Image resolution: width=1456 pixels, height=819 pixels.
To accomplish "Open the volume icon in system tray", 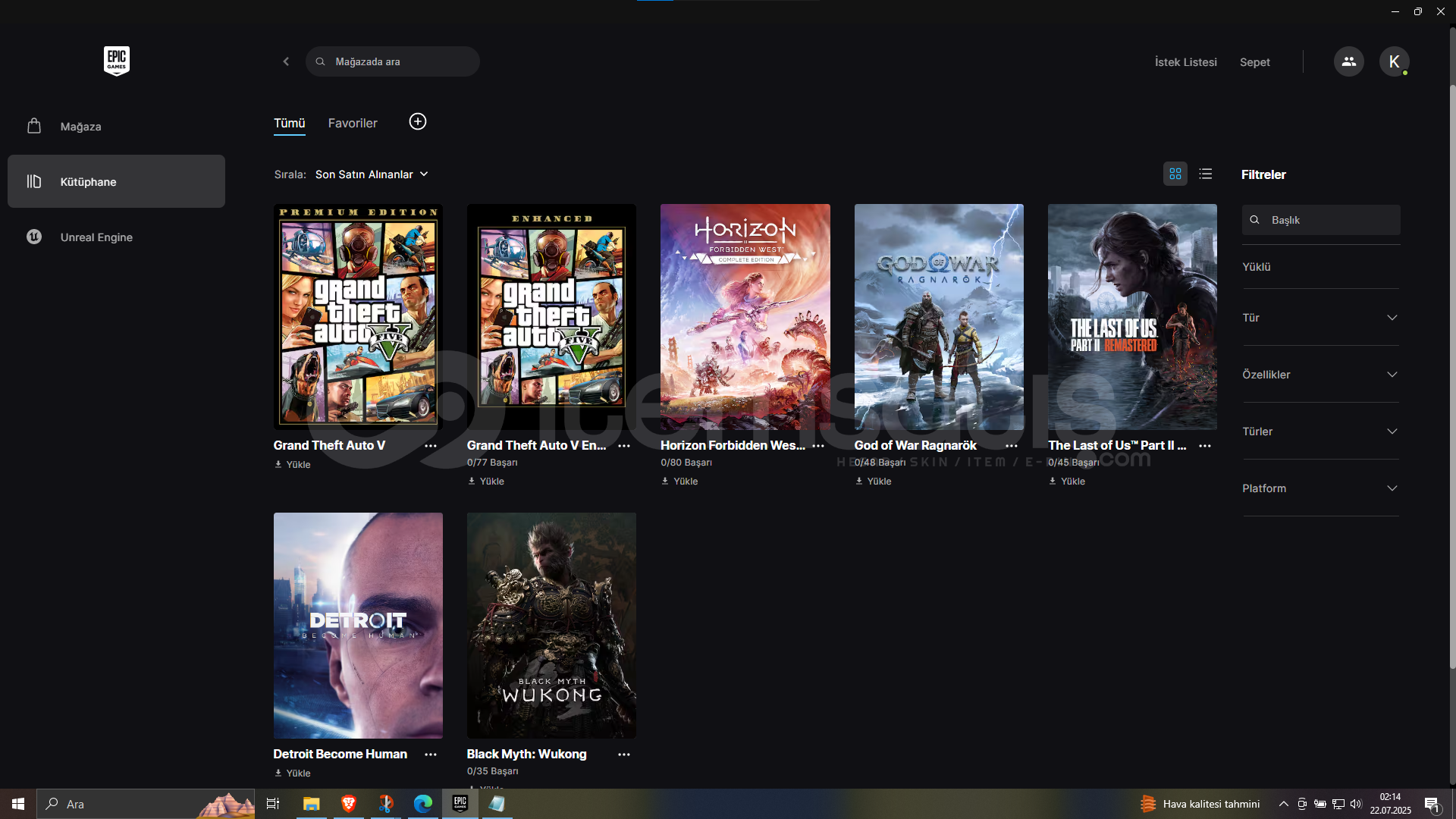I will point(1356,804).
